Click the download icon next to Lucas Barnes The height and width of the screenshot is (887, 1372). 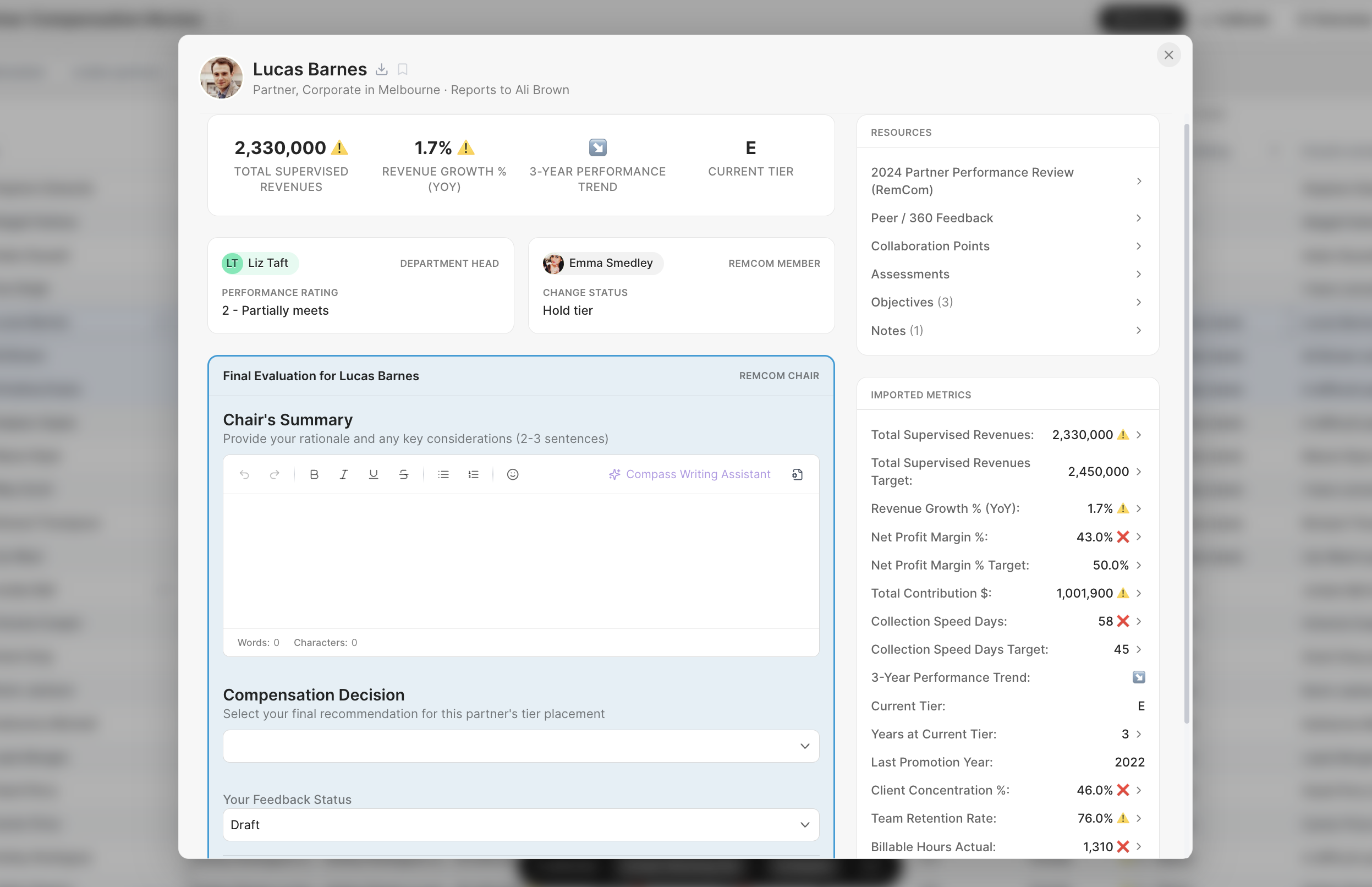point(381,70)
